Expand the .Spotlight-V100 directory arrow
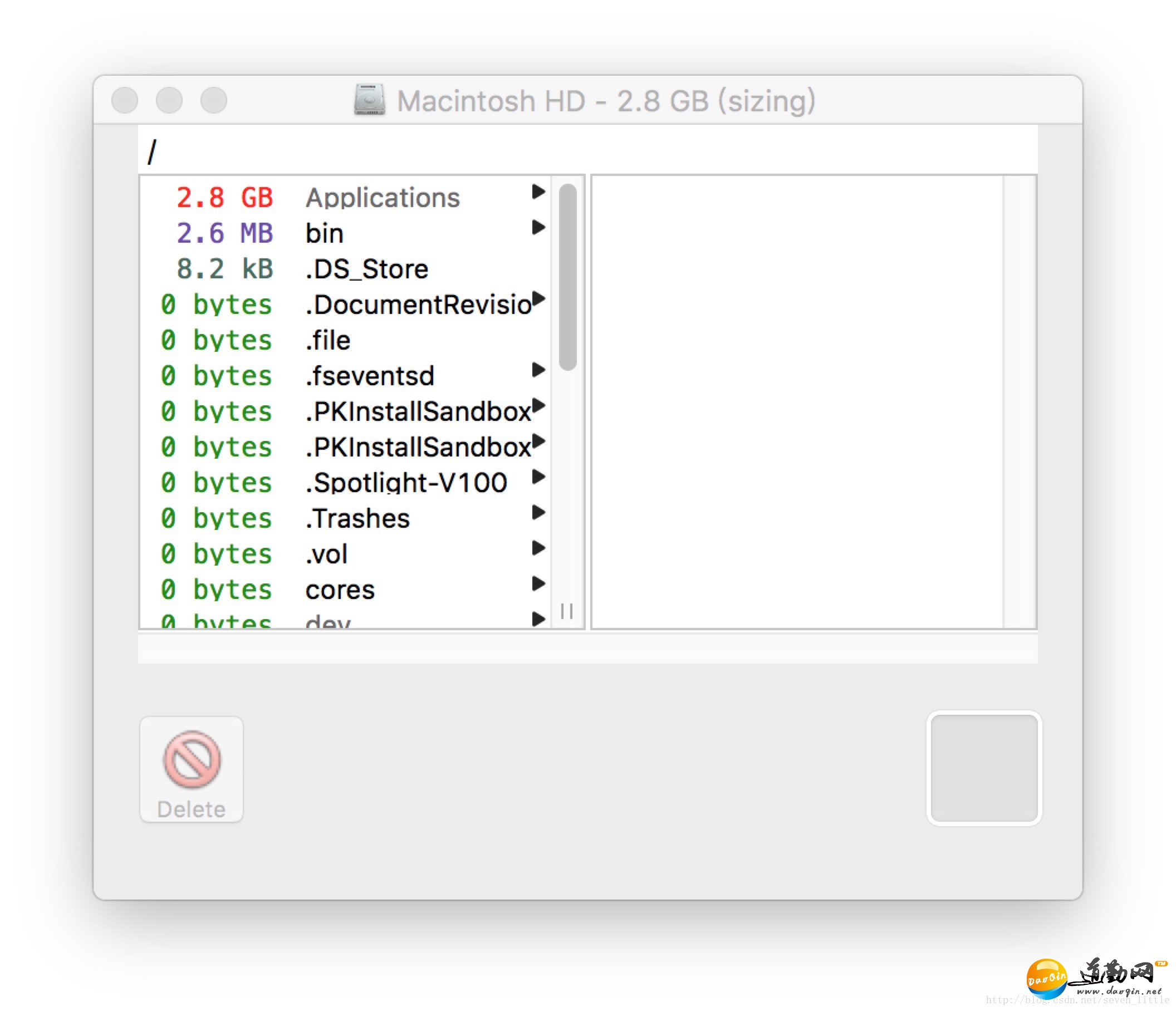The image size is (1176, 1011). pos(542,483)
